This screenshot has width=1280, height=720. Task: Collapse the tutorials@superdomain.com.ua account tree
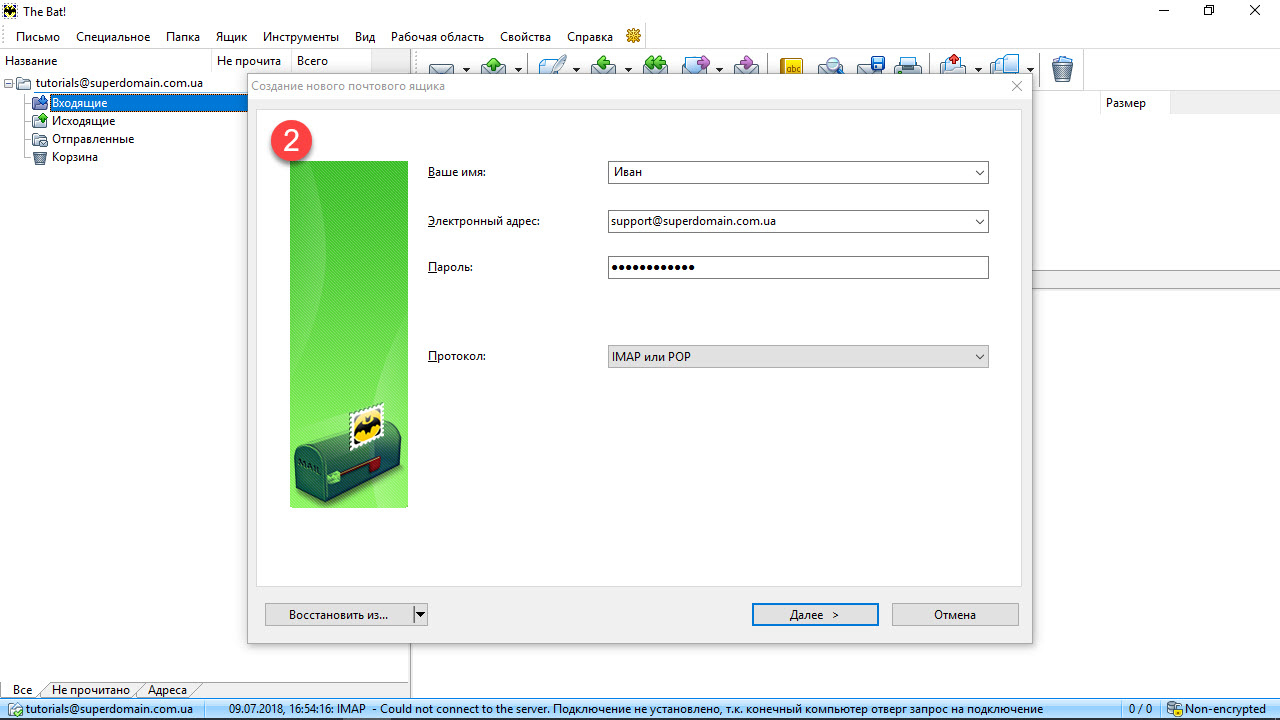(9, 84)
